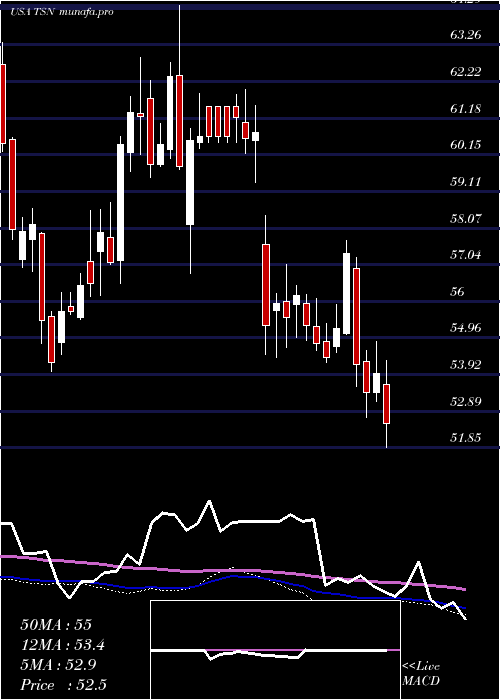Click the 12MA : 53.4 readout
This screenshot has width=500, height=700.
click(x=63, y=645)
